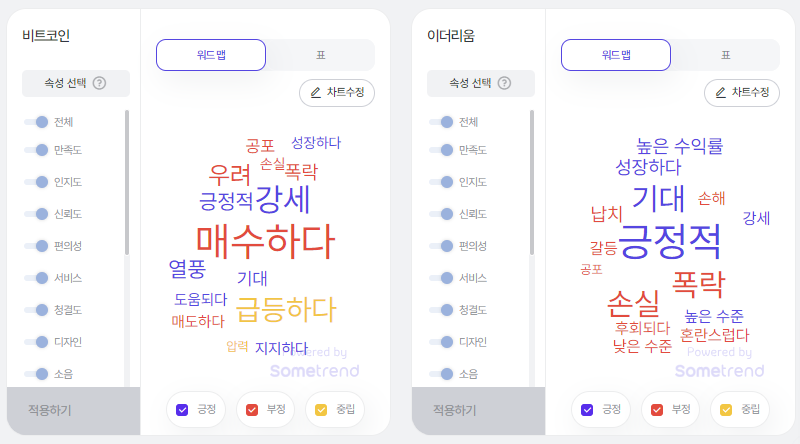Toggle 신뢰도 switch in 이더리움 panel
Viewport: 800px width, 444px height.
tap(441, 214)
